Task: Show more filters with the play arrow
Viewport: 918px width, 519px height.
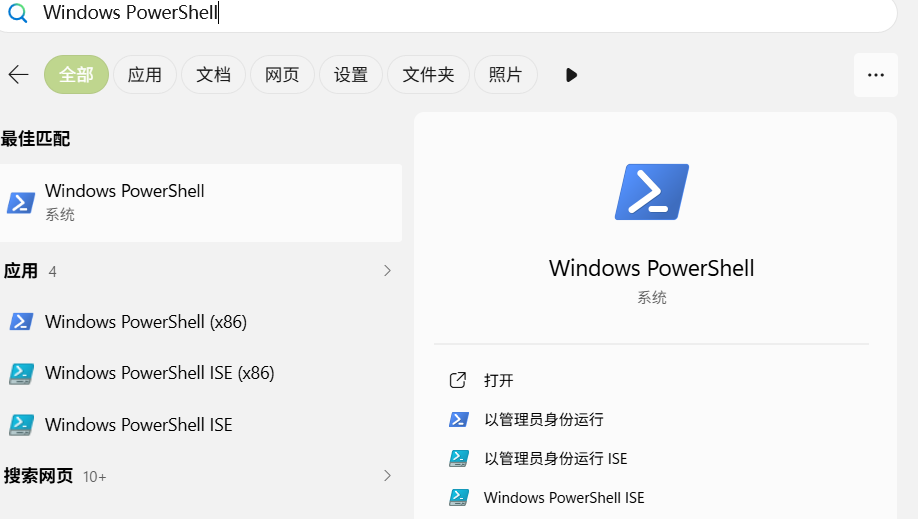Action: pyautogui.click(x=571, y=75)
